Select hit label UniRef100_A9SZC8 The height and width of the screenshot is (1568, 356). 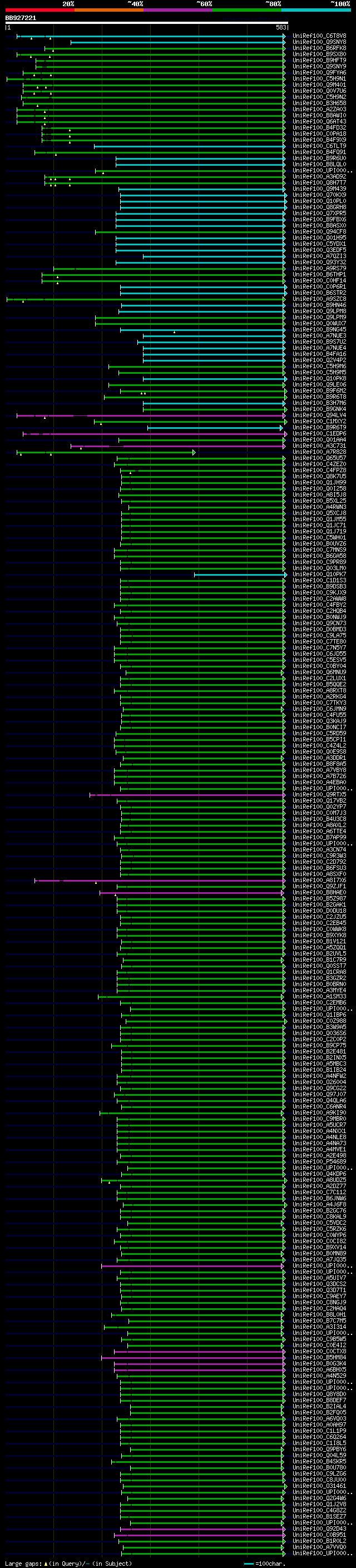(x=319, y=299)
